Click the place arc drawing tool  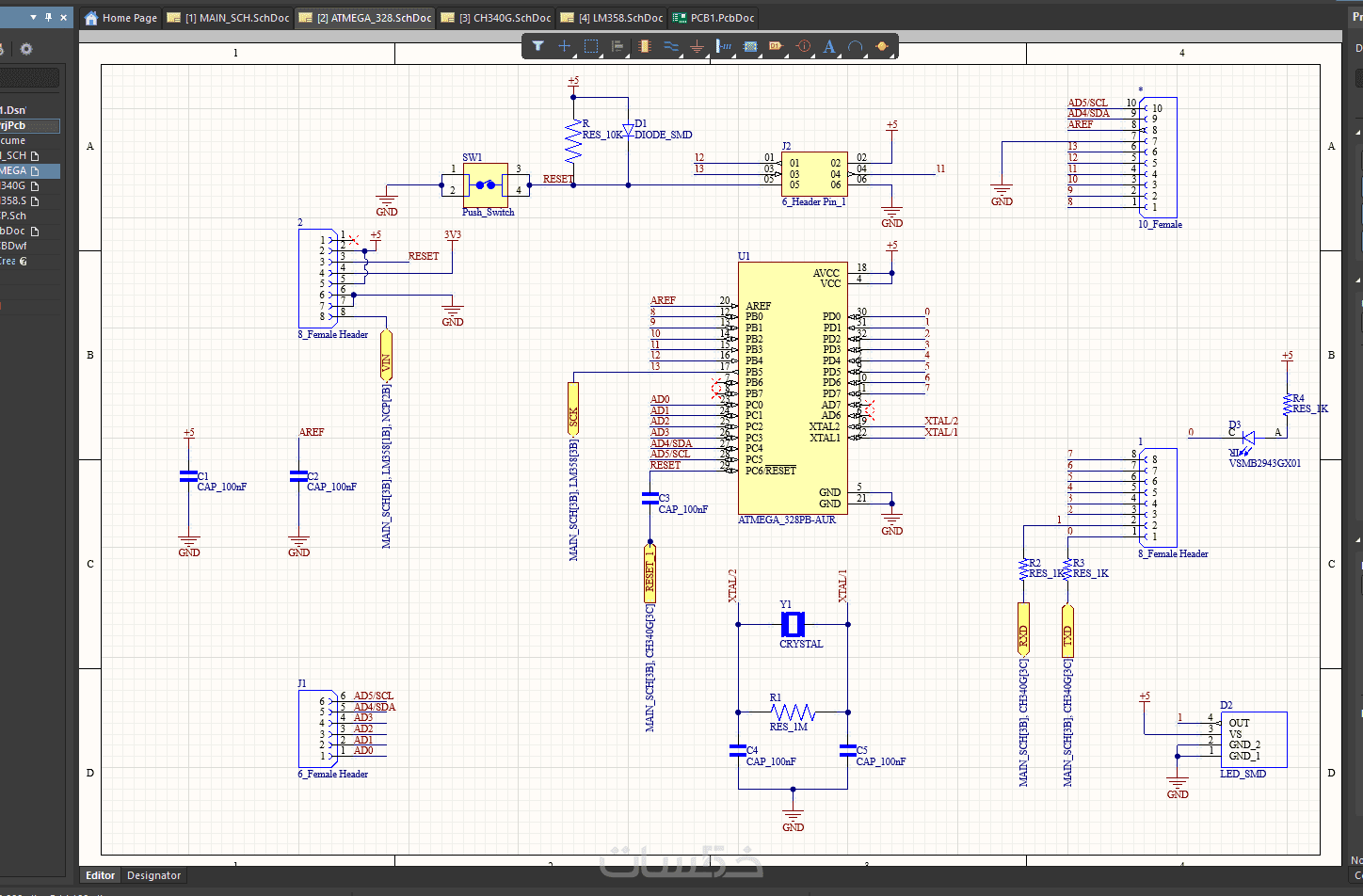pyautogui.click(x=855, y=46)
